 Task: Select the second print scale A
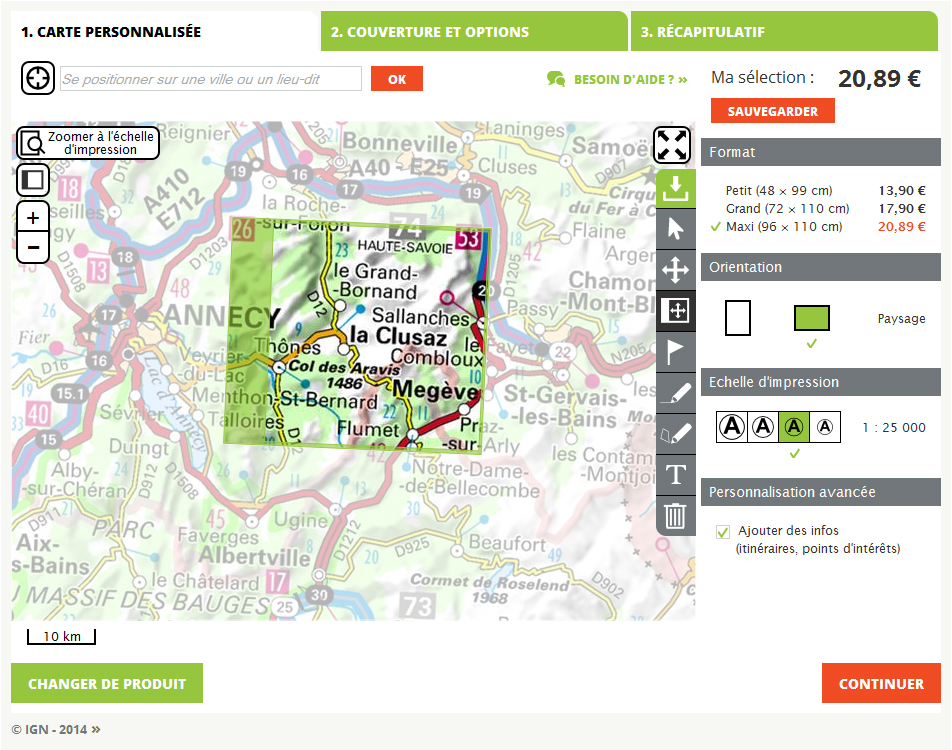763,427
